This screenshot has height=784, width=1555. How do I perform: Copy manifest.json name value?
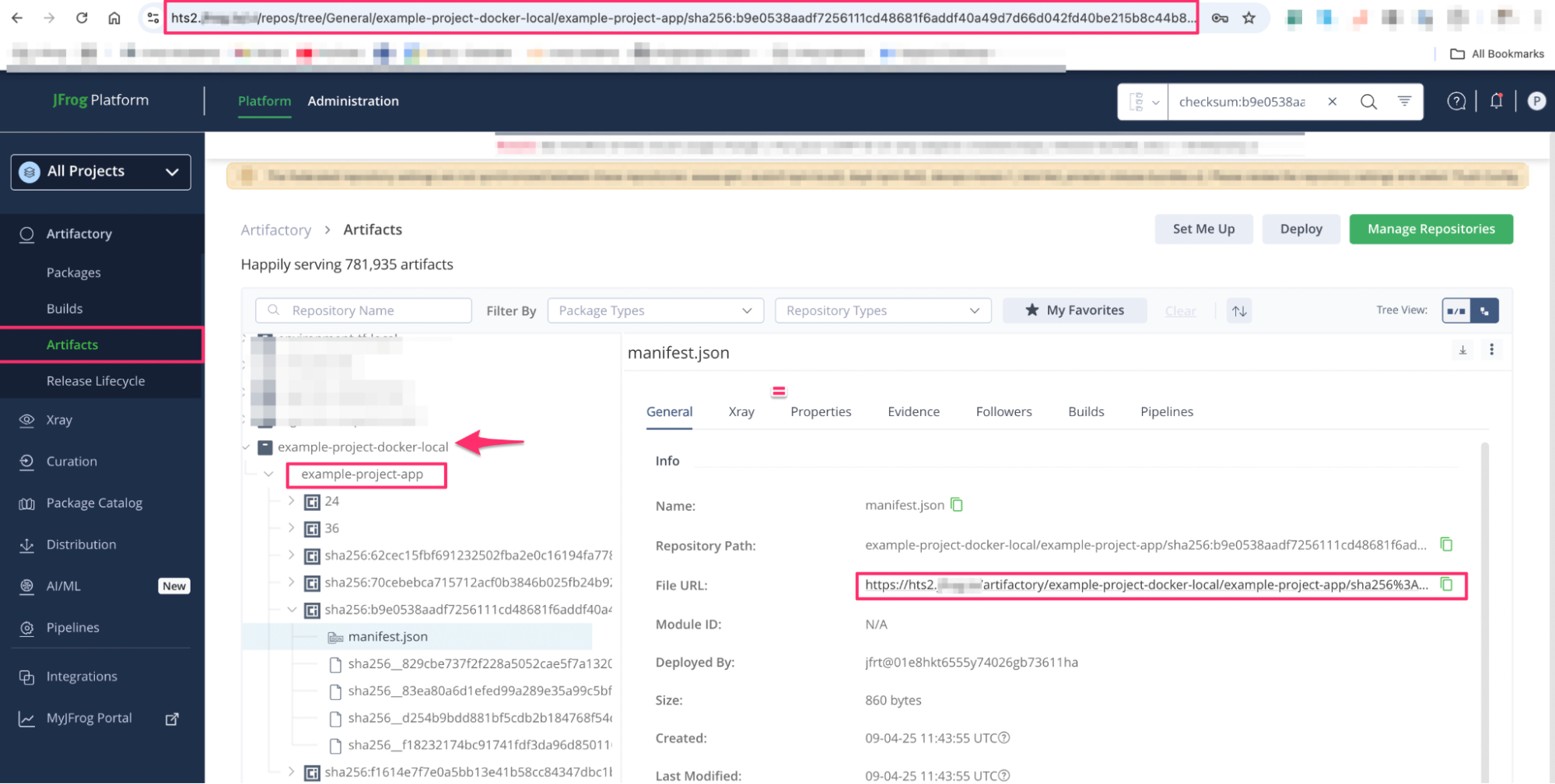coord(957,505)
